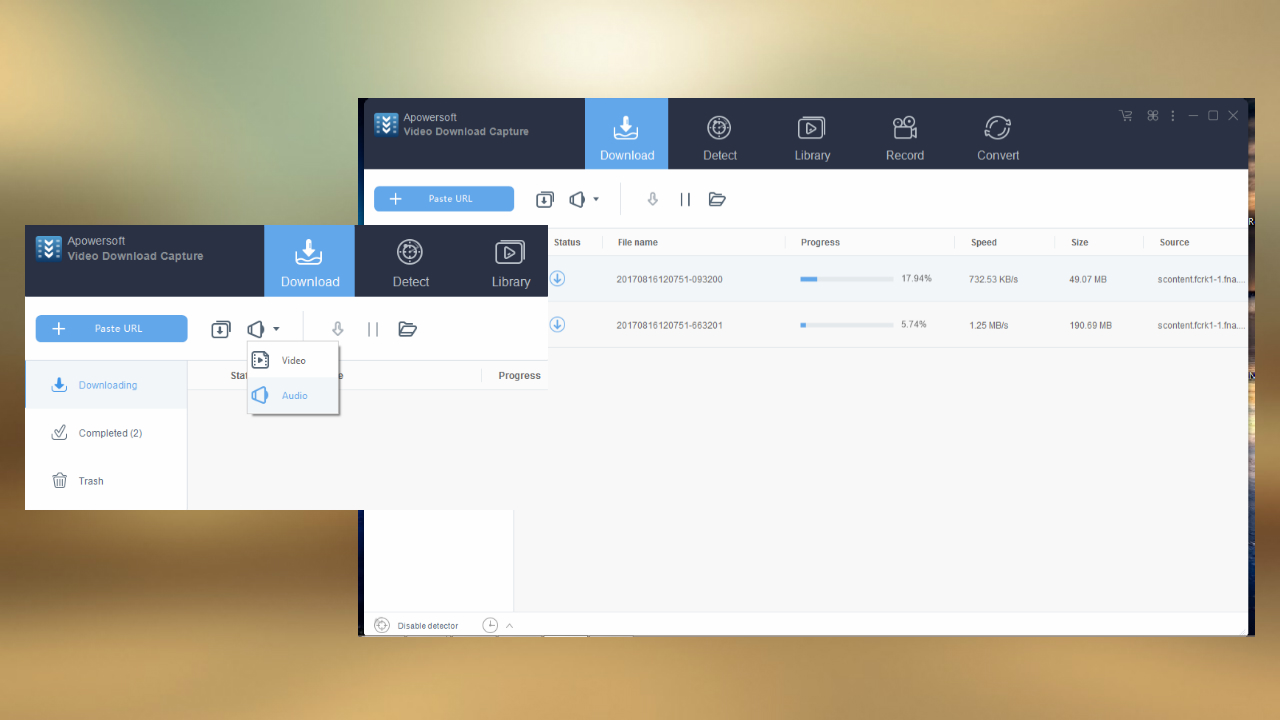Image resolution: width=1280 pixels, height=720 pixels.
Task: Open the four-leaf apps icon in the title bar
Action: point(1152,116)
